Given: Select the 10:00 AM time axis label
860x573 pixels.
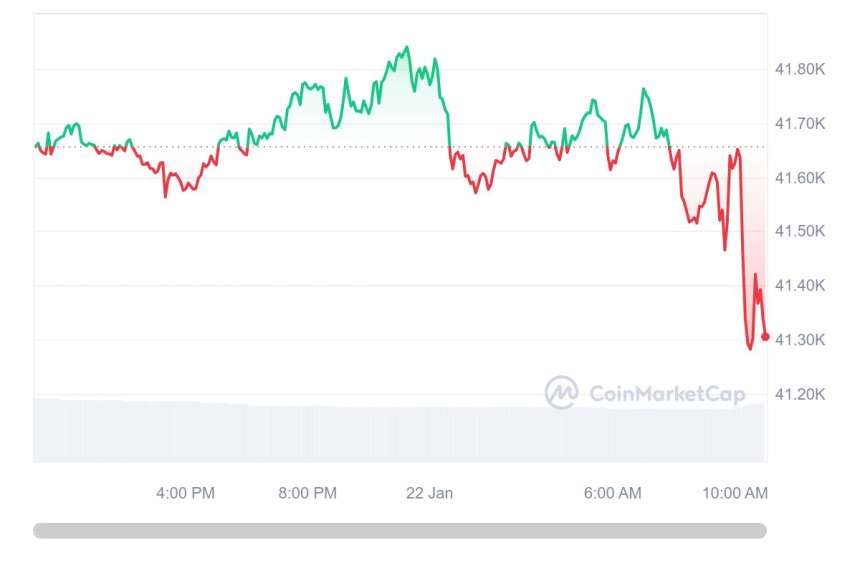Looking at the screenshot, I should 734,493.
